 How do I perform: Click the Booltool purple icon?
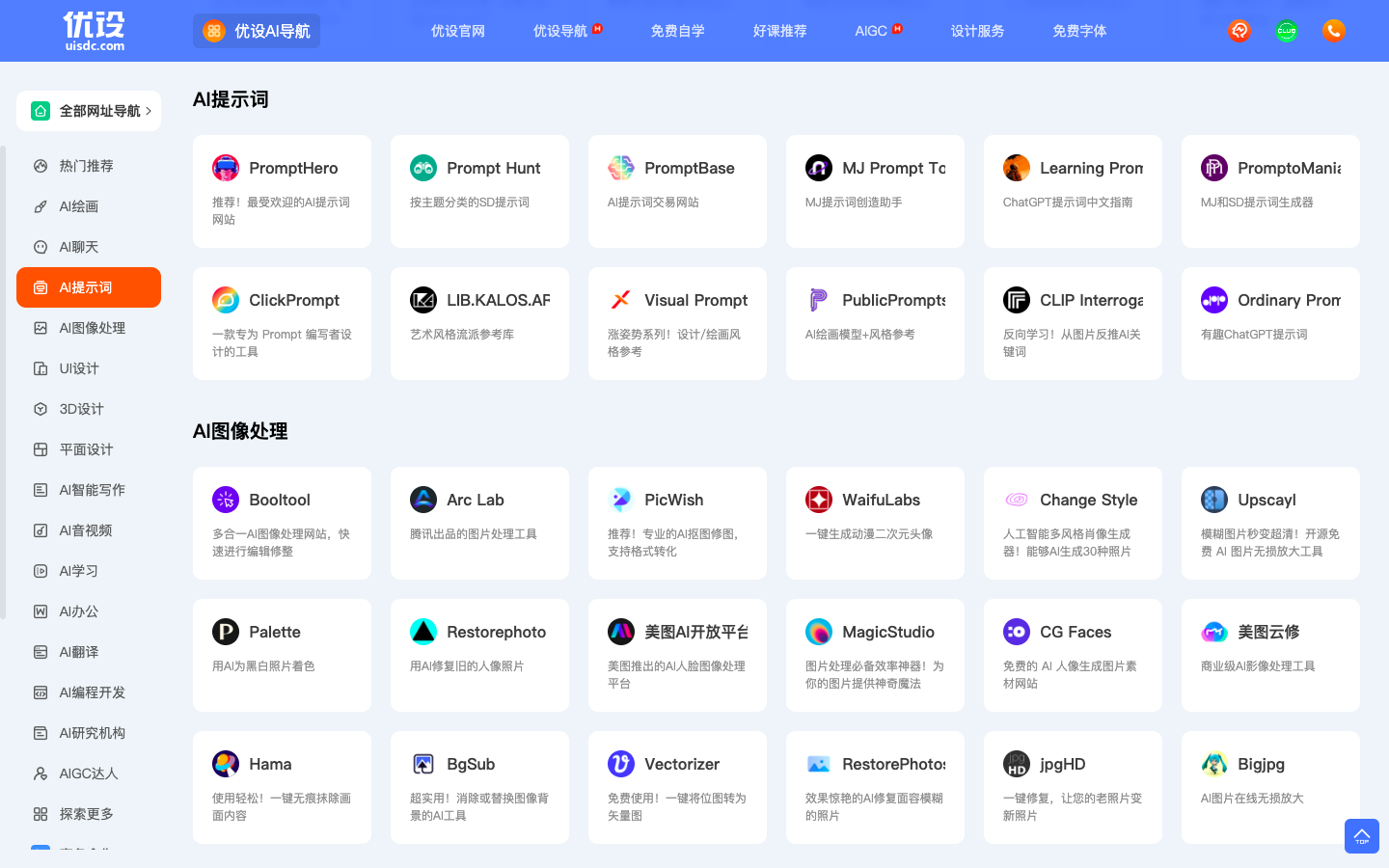(x=226, y=500)
